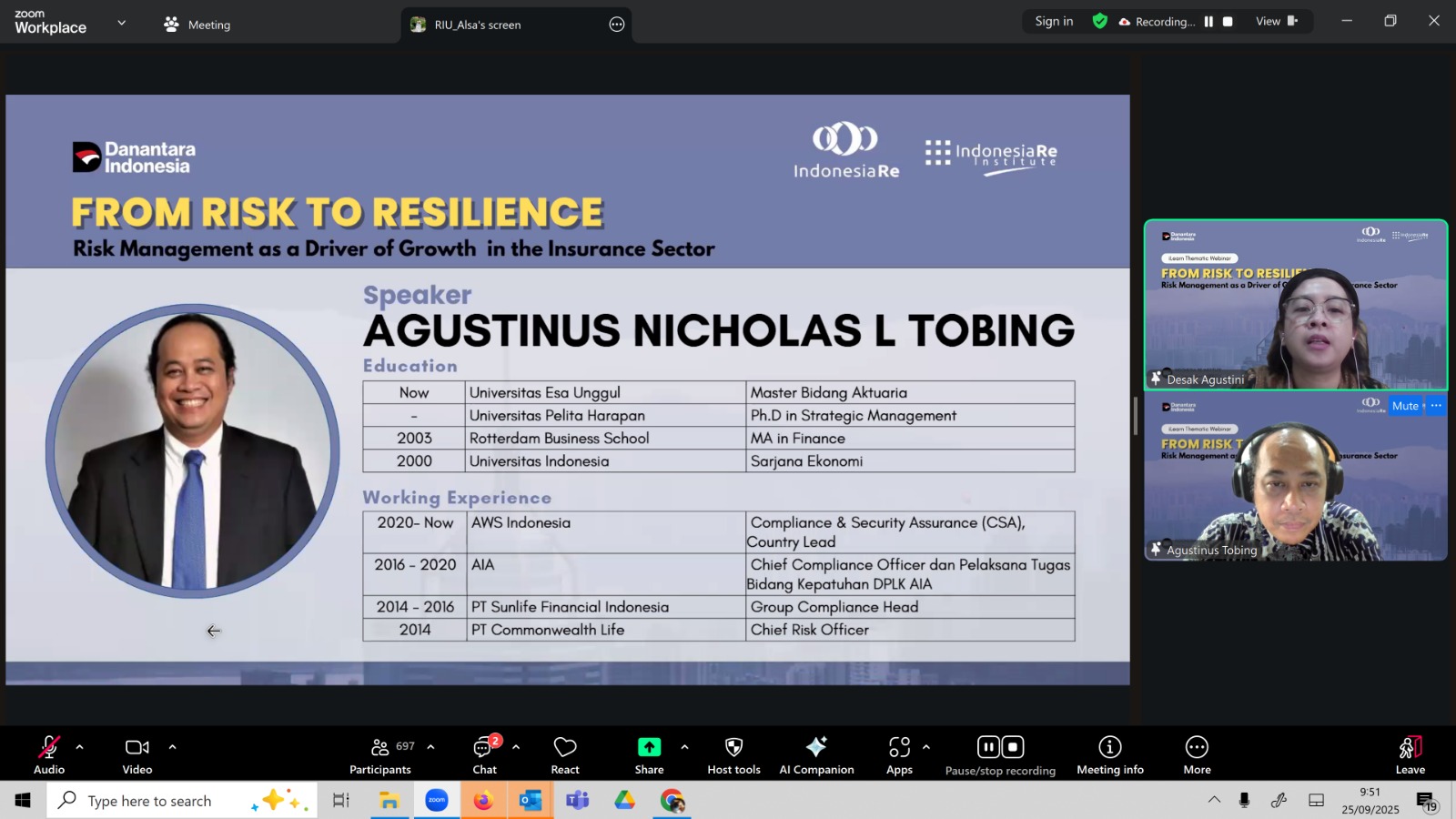Image resolution: width=1456 pixels, height=819 pixels.
Task: Toggle camera with the Video button
Action: tap(137, 754)
